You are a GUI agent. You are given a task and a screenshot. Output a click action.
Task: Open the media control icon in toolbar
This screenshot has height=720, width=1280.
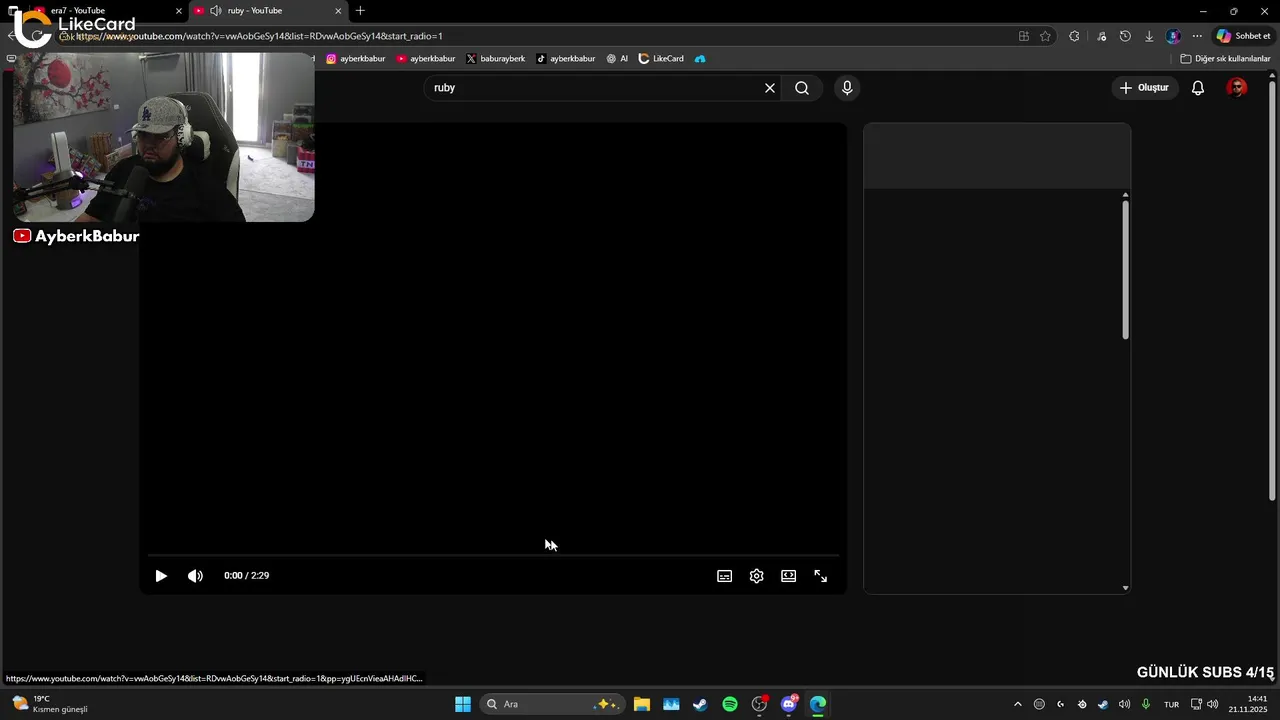[x=1101, y=36]
